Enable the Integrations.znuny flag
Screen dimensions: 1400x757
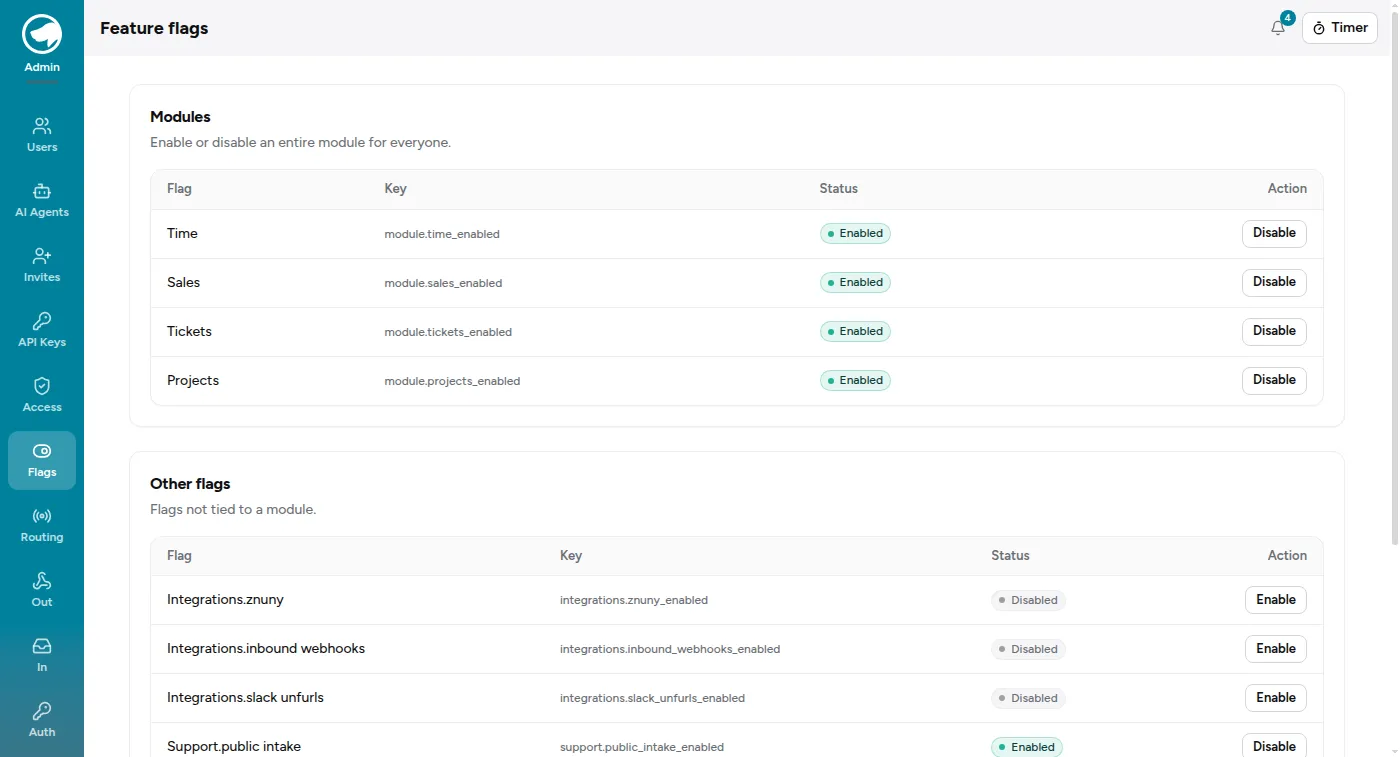(x=1276, y=600)
